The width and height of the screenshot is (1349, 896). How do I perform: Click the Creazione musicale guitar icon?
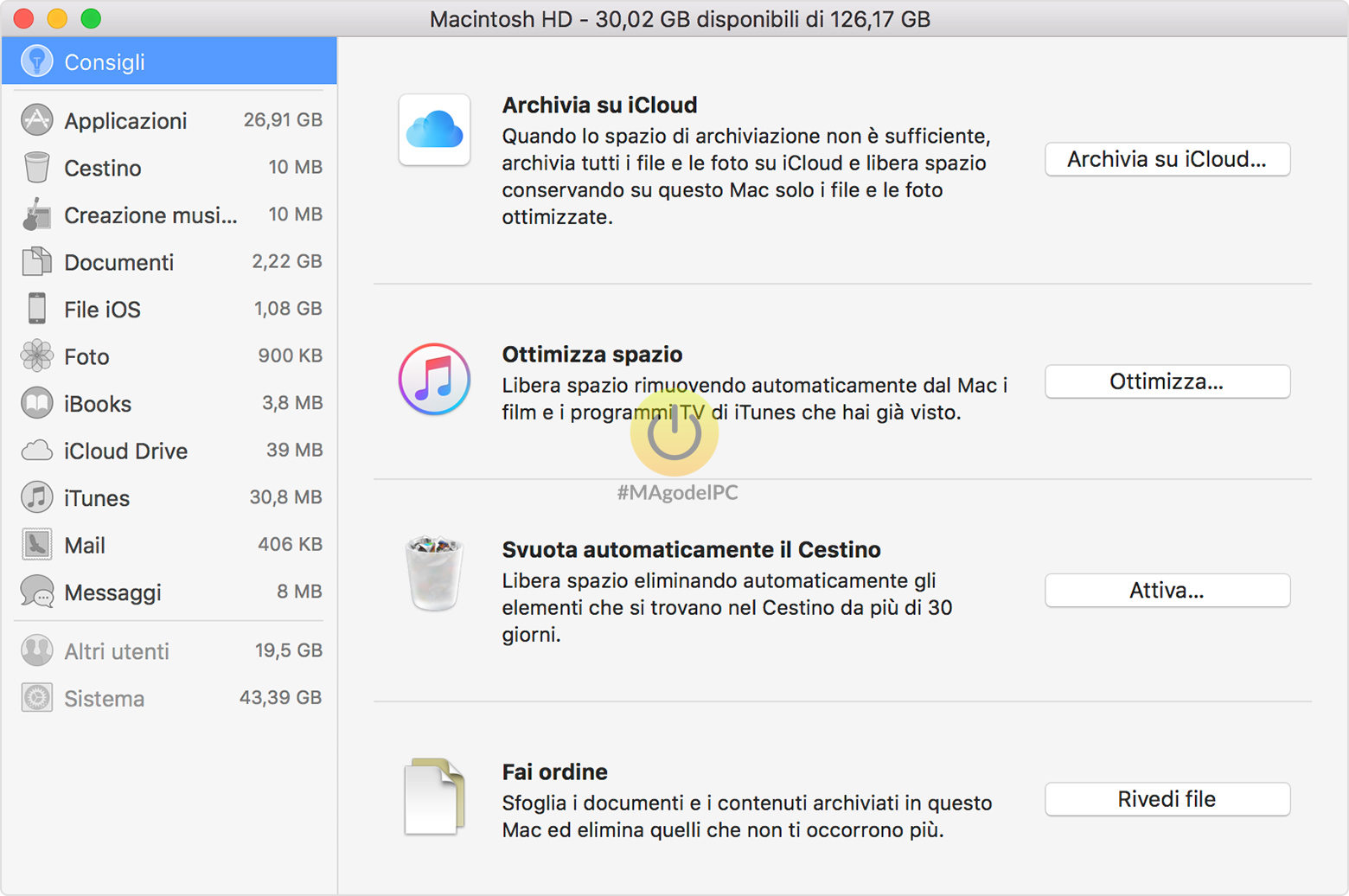point(36,214)
